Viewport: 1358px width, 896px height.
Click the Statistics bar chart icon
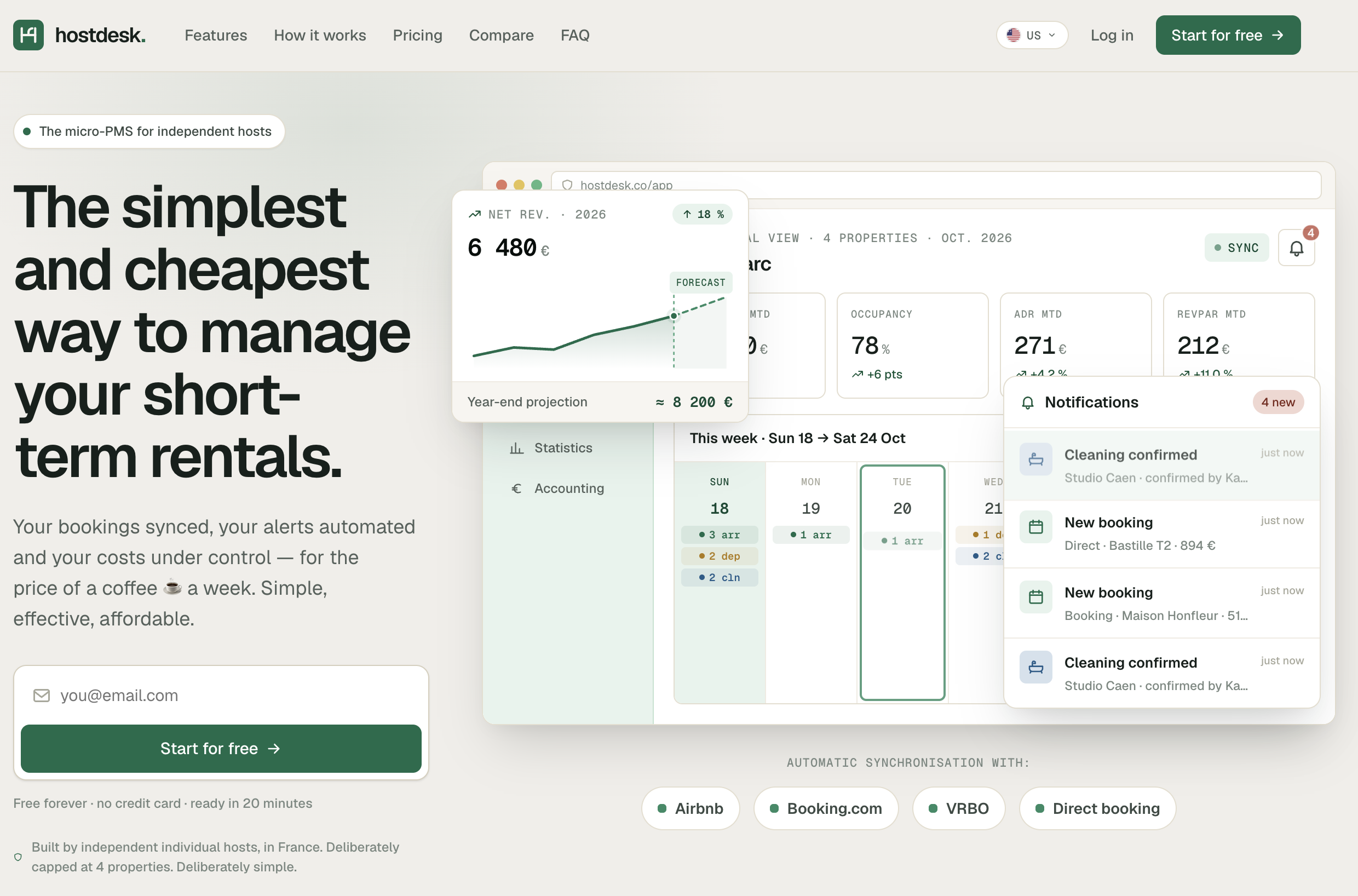coord(516,448)
